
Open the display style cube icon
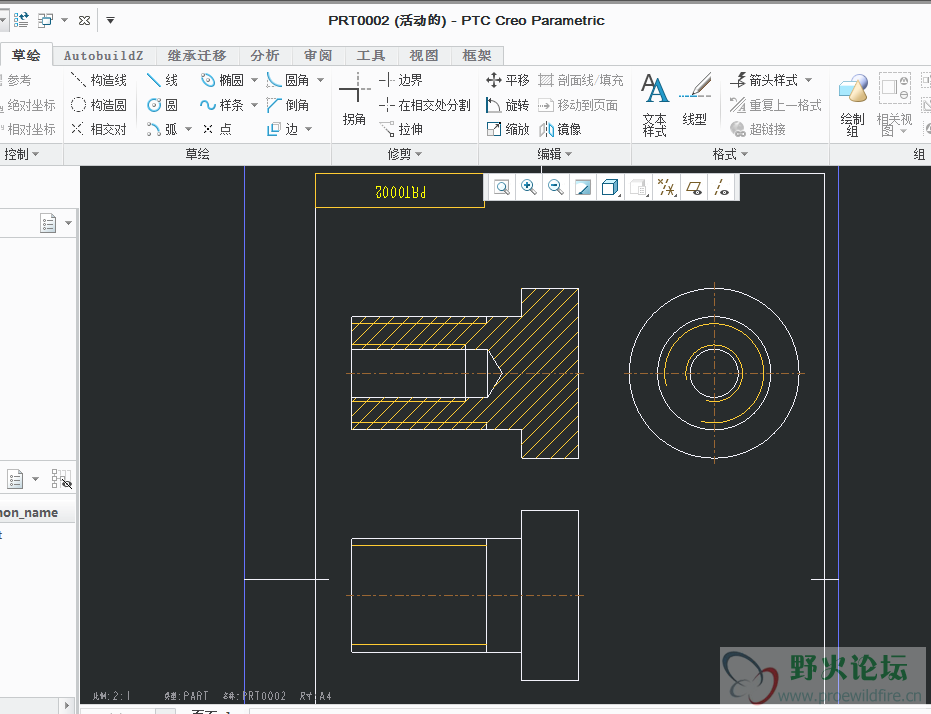point(610,188)
